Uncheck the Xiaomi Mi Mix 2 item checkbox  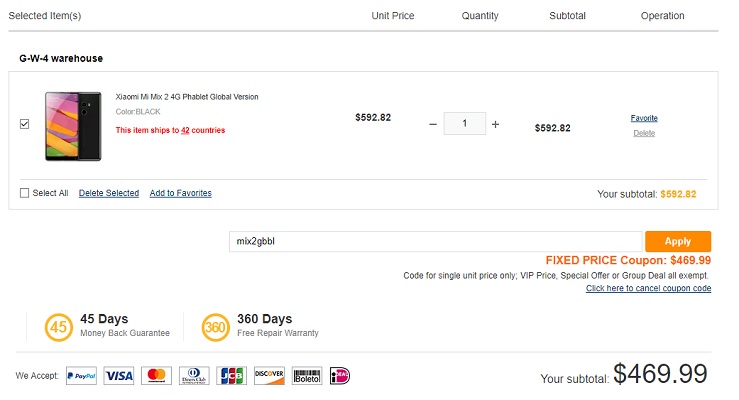(25, 124)
